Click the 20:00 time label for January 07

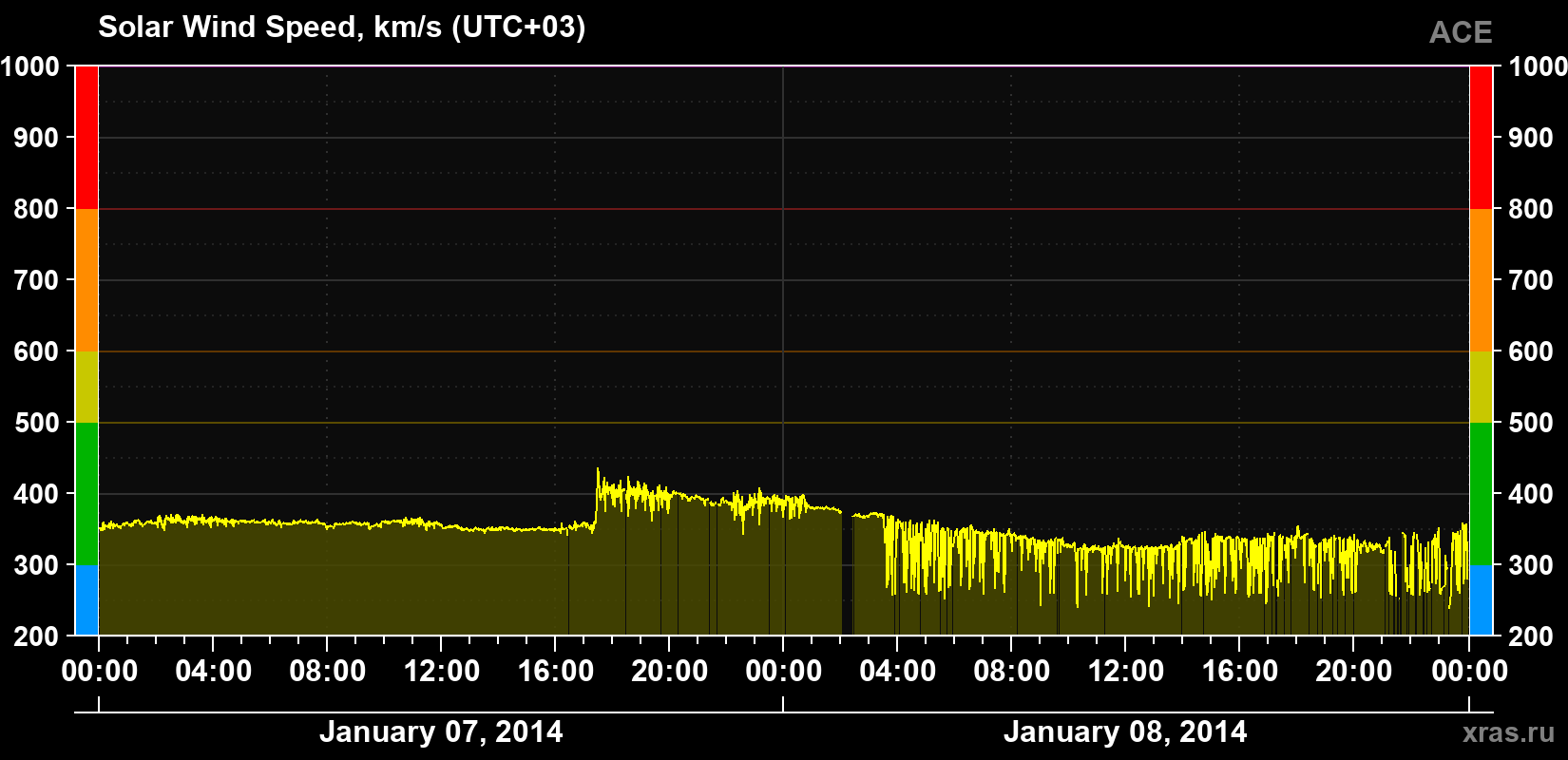pyautogui.click(x=670, y=672)
